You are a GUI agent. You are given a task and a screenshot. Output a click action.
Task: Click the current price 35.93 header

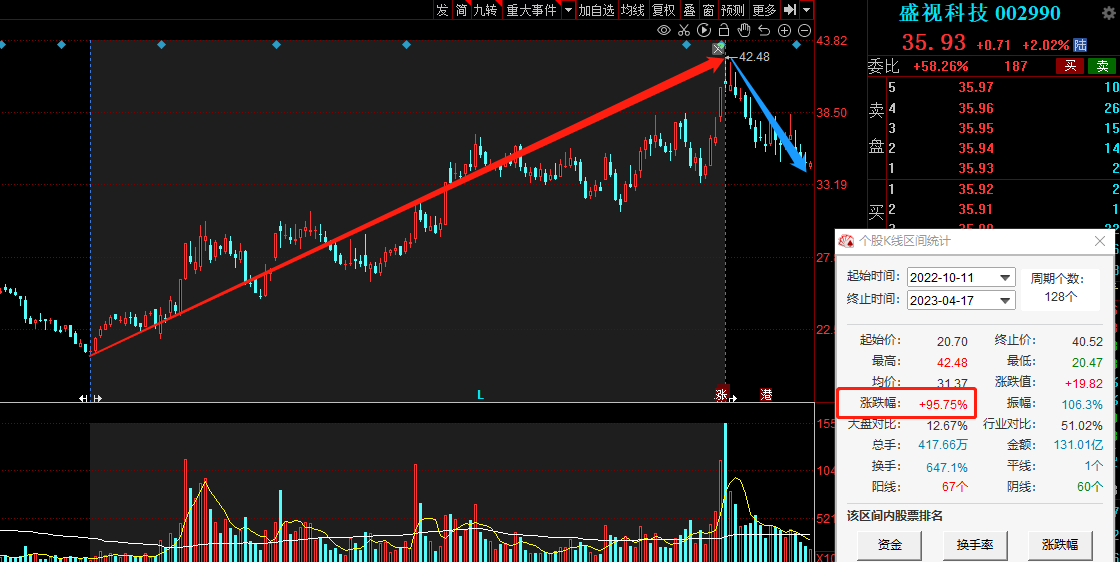(x=934, y=43)
